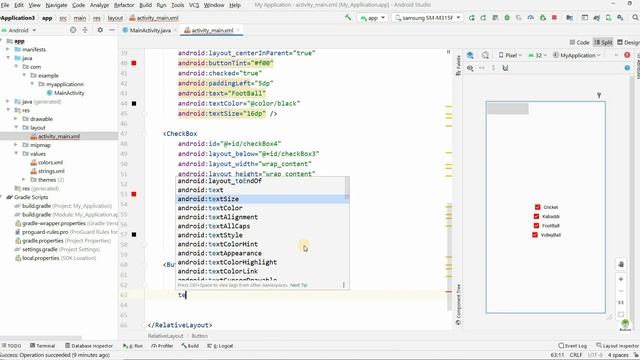Image resolution: width=640 pixels, height=360 pixels.
Task: Open the Profiler tool window
Action: (x=162, y=346)
